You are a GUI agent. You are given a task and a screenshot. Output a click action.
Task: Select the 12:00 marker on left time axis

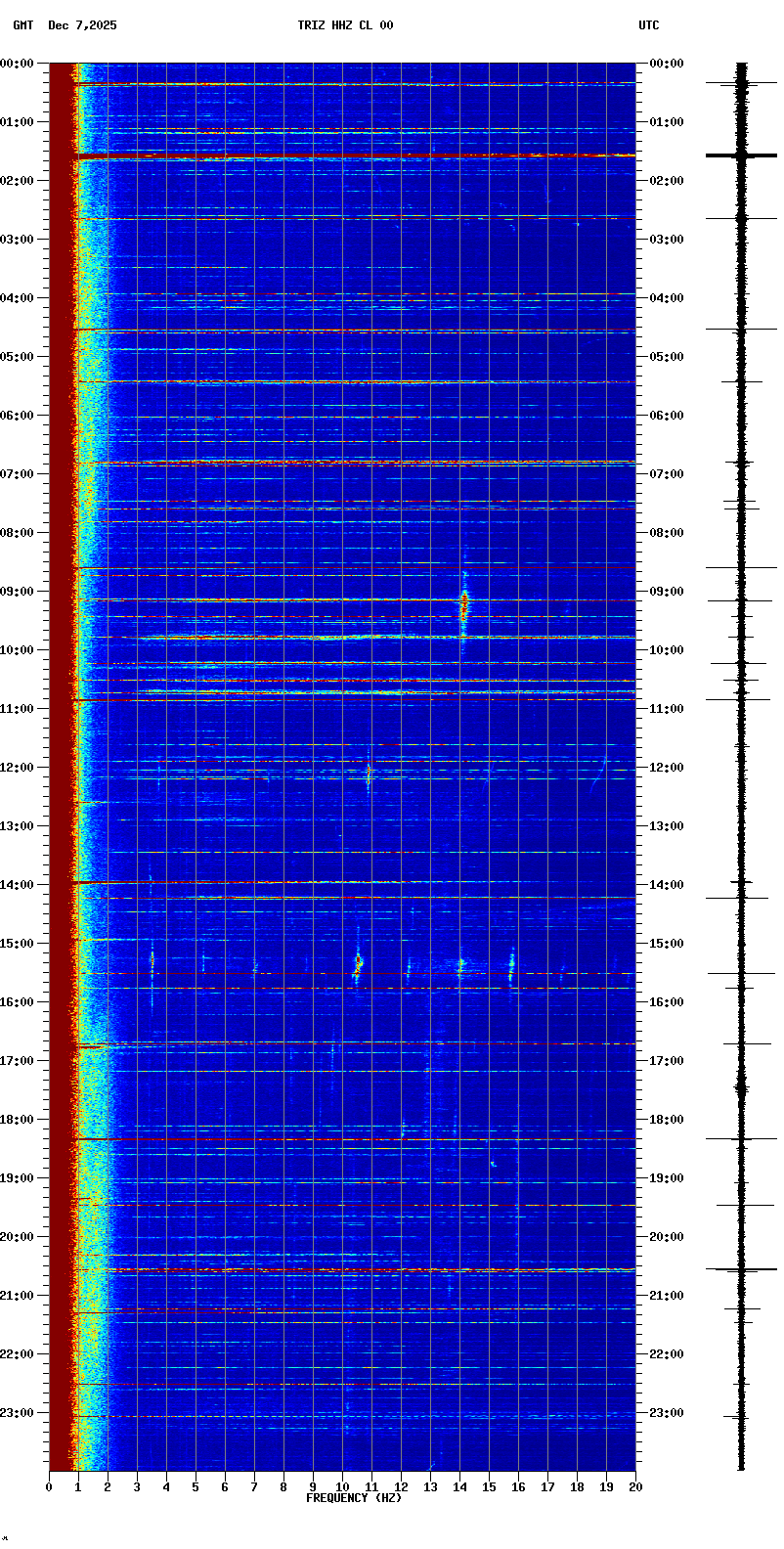point(18,768)
